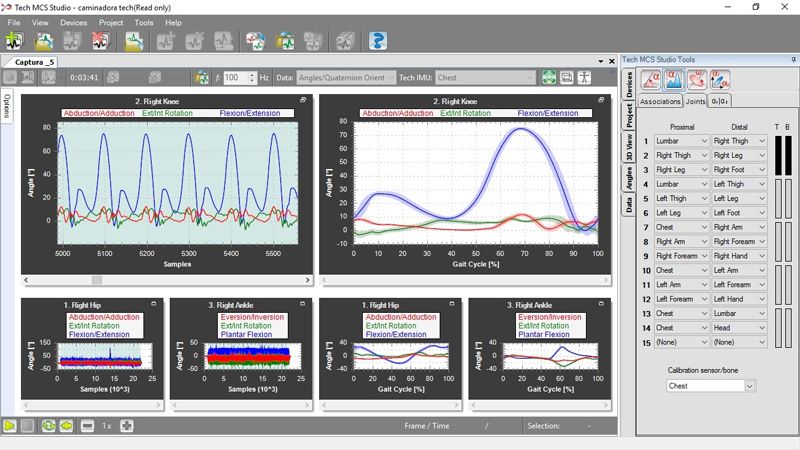
Task: Switch to the Associations tab
Action: pos(660,101)
